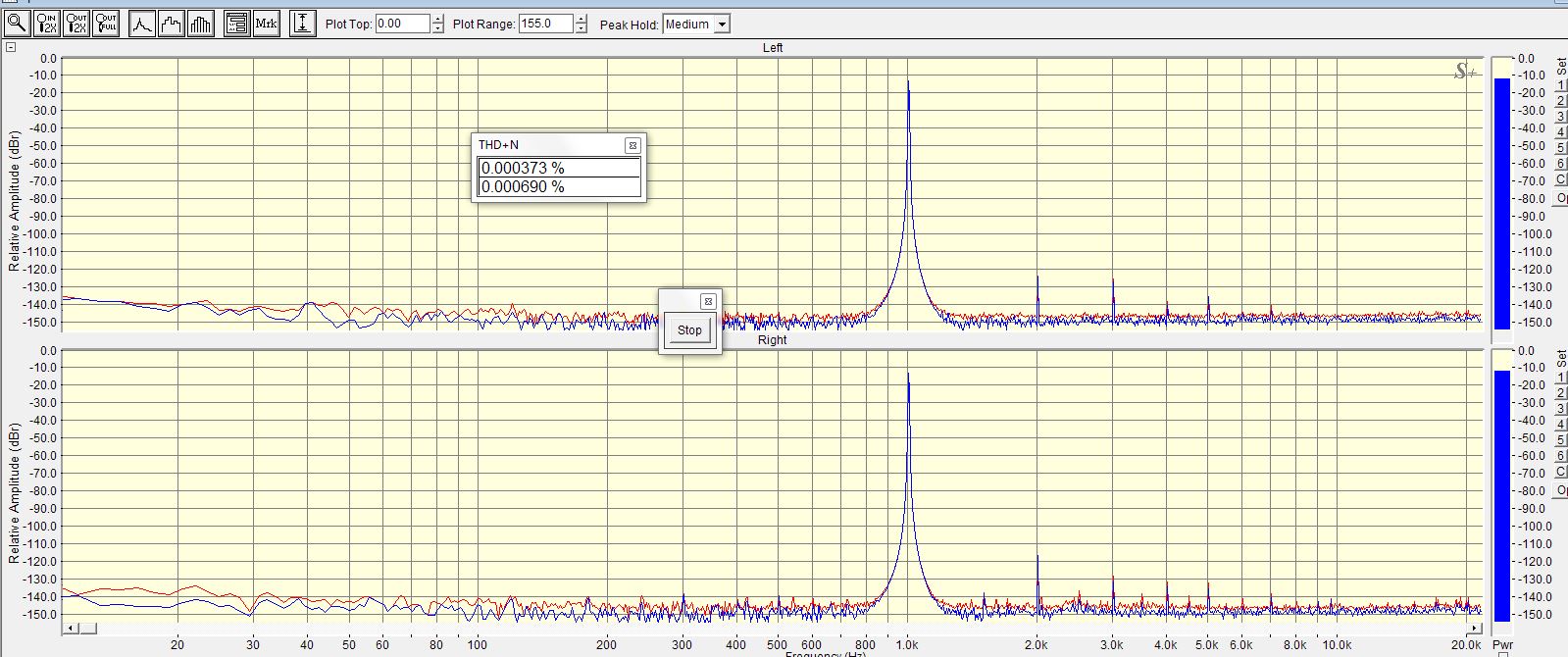This screenshot has width=1568, height=657.
Task: Switch to stepped plot display mode
Action: coord(172,24)
